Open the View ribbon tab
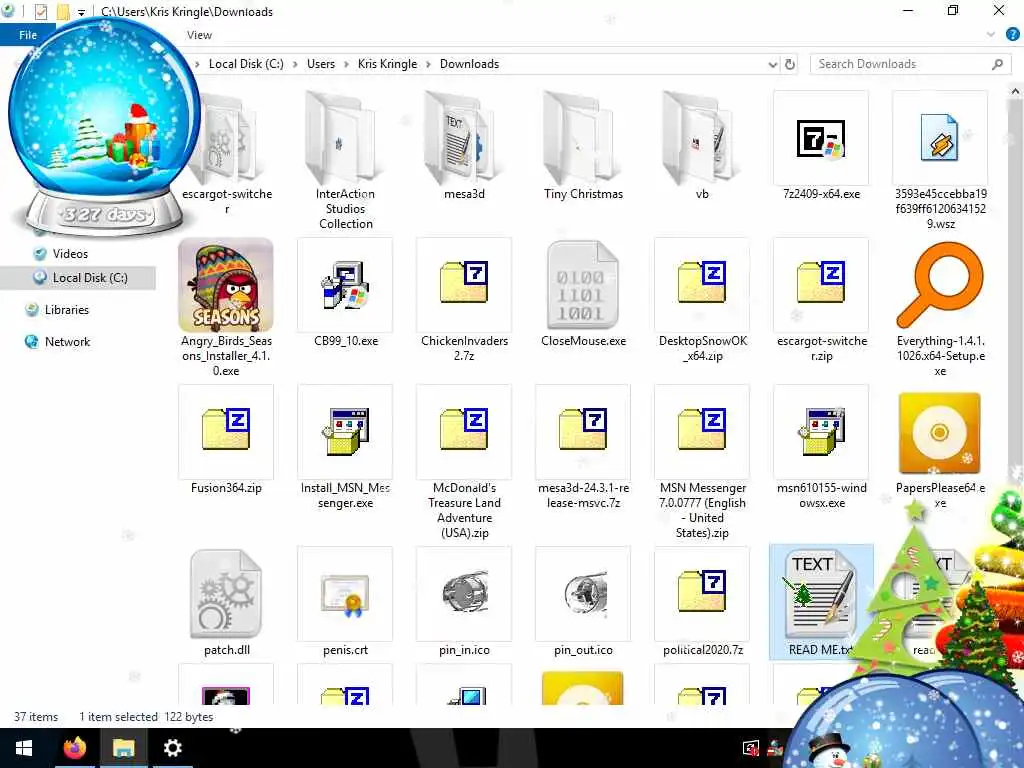The height and width of the screenshot is (768, 1024). click(199, 35)
